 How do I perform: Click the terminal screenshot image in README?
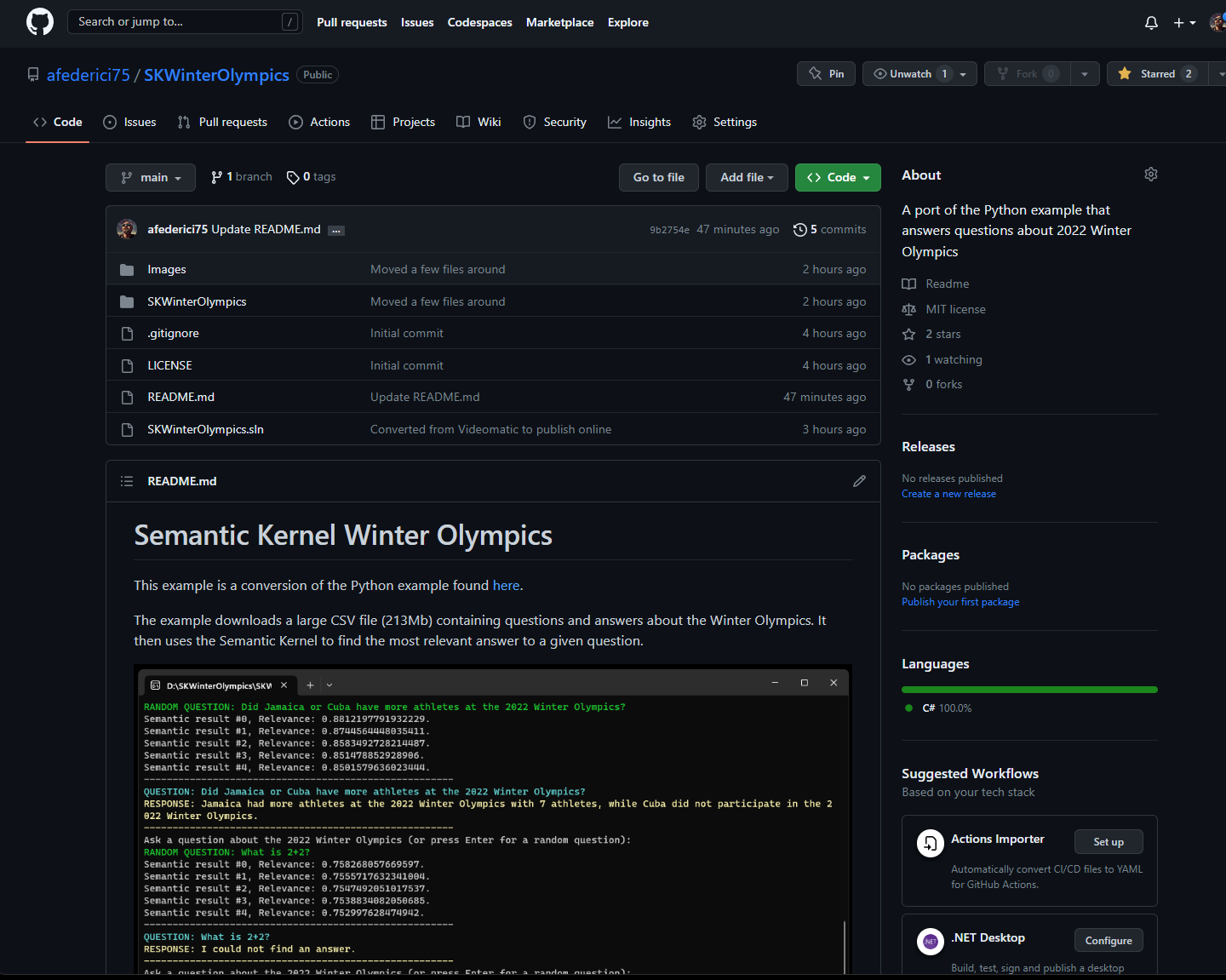click(x=493, y=820)
